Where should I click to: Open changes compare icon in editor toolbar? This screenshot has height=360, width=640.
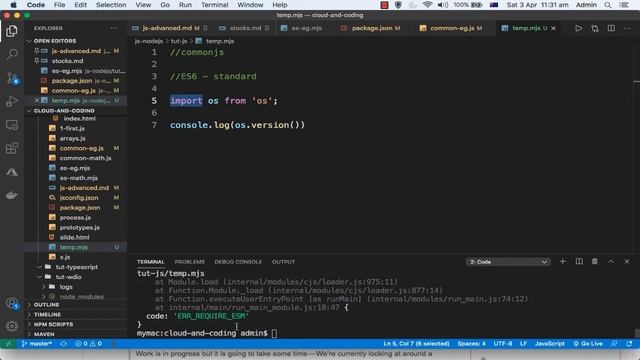[595, 28]
